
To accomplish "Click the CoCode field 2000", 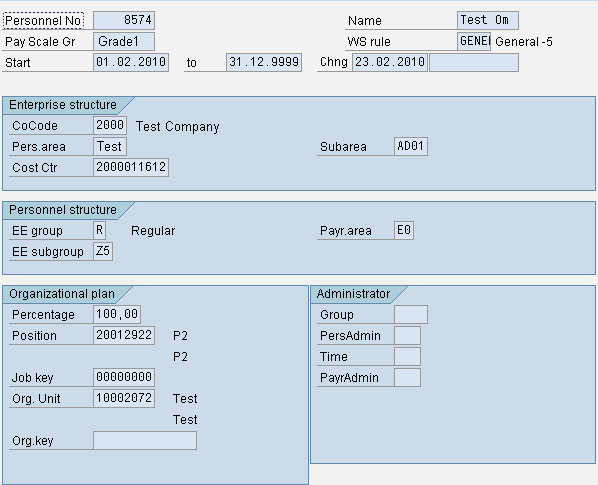I will 110,125.
